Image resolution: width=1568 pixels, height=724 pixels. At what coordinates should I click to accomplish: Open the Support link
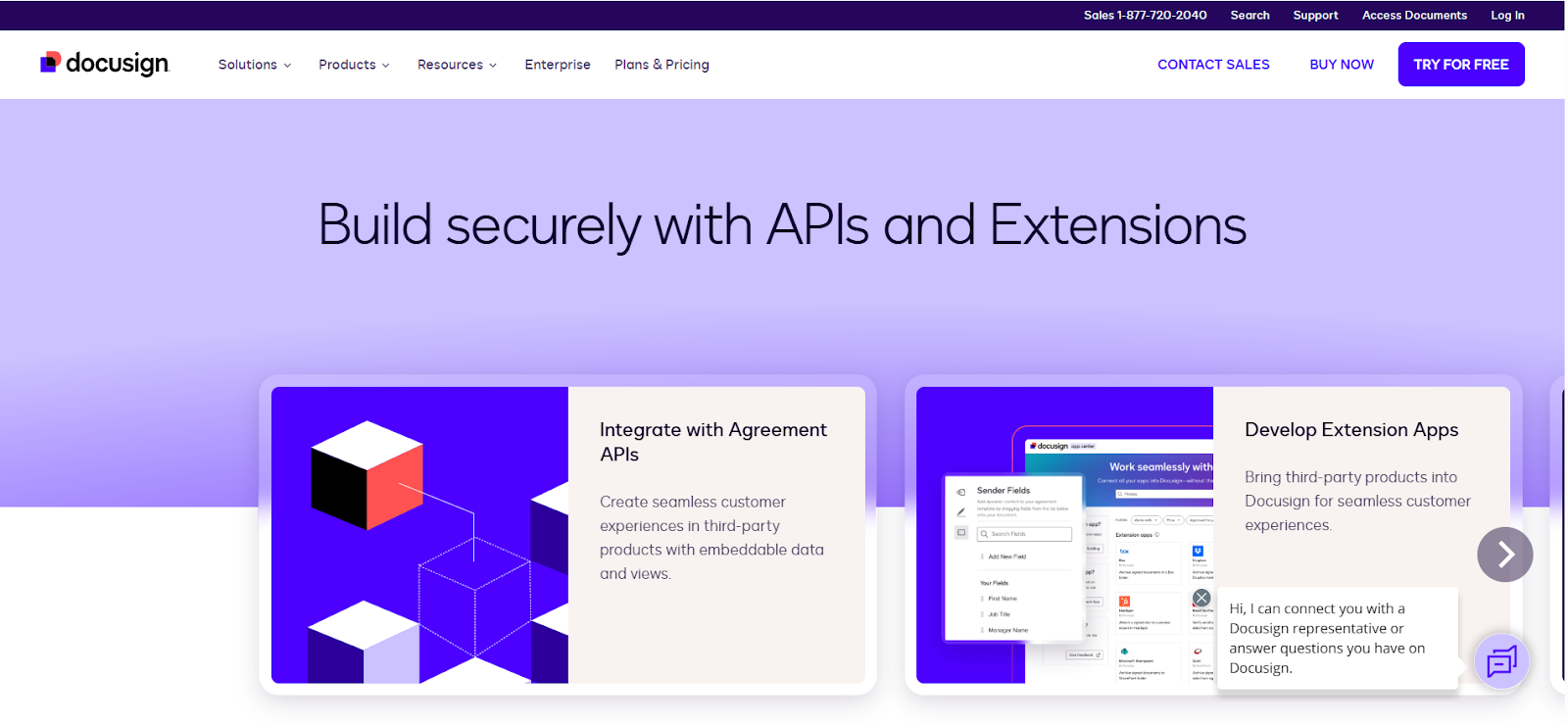coord(1315,16)
